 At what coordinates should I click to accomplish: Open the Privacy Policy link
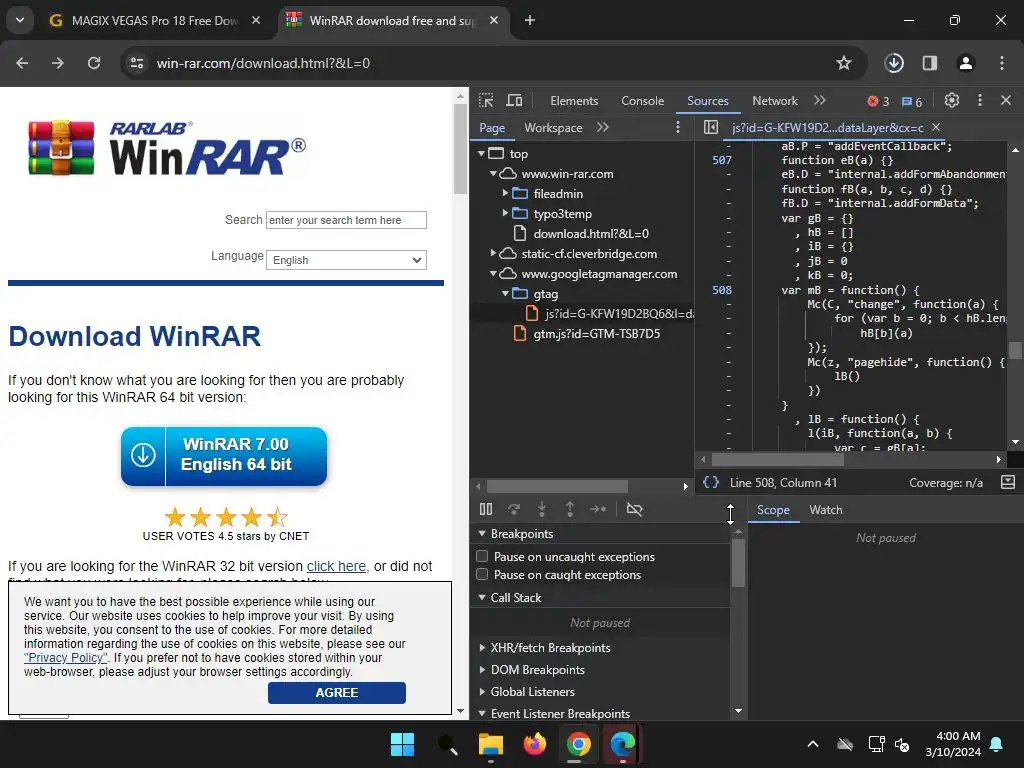(x=66, y=658)
